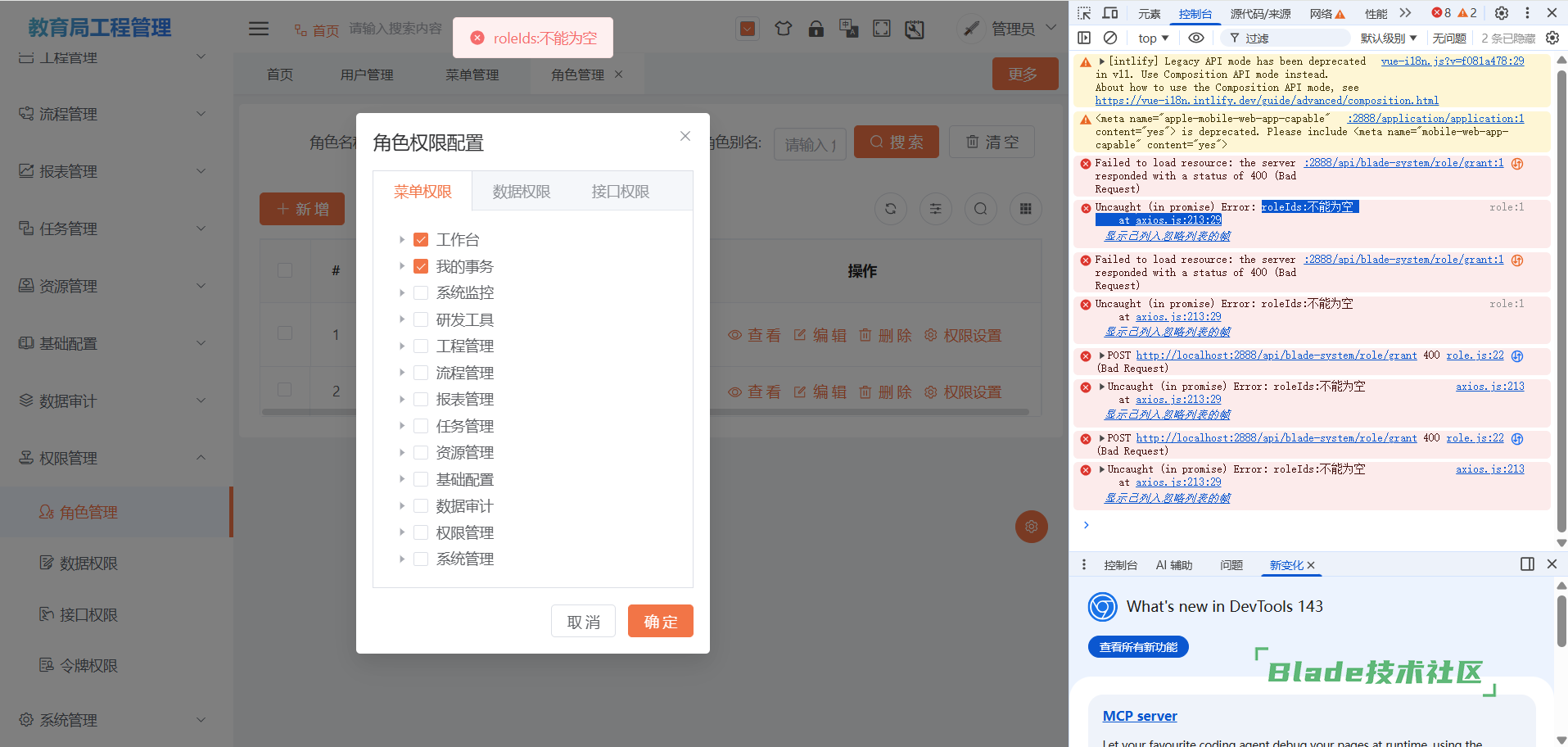Open the 默认级别 log level dropdown
The image size is (1568, 747).
click(x=1388, y=38)
